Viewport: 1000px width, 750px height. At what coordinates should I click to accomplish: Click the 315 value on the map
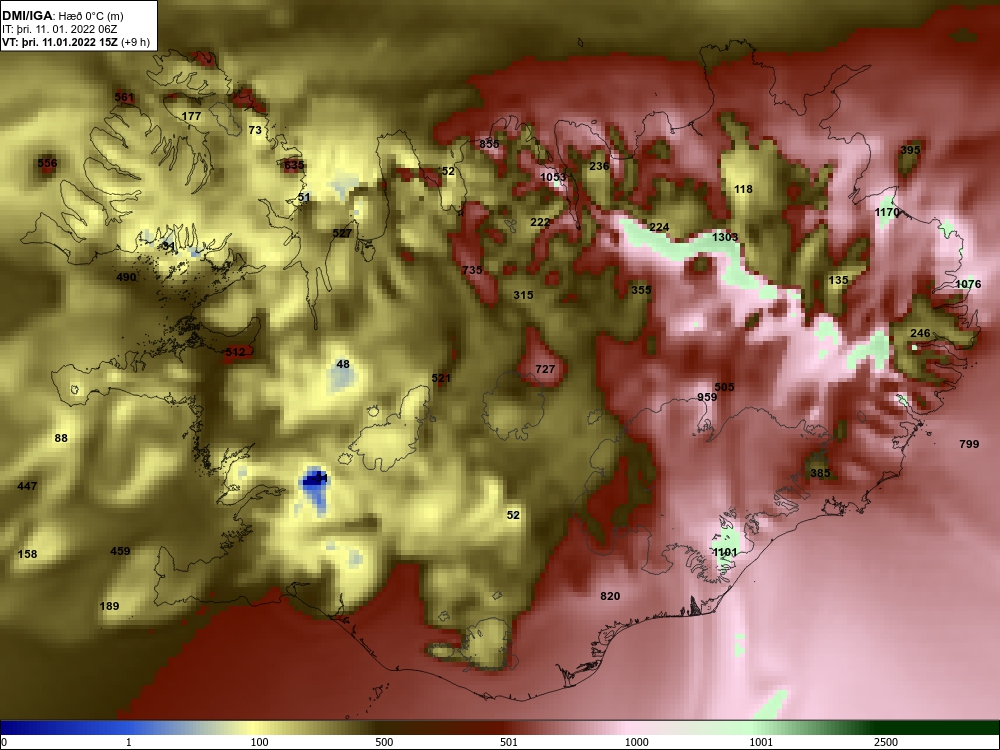(523, 295)
